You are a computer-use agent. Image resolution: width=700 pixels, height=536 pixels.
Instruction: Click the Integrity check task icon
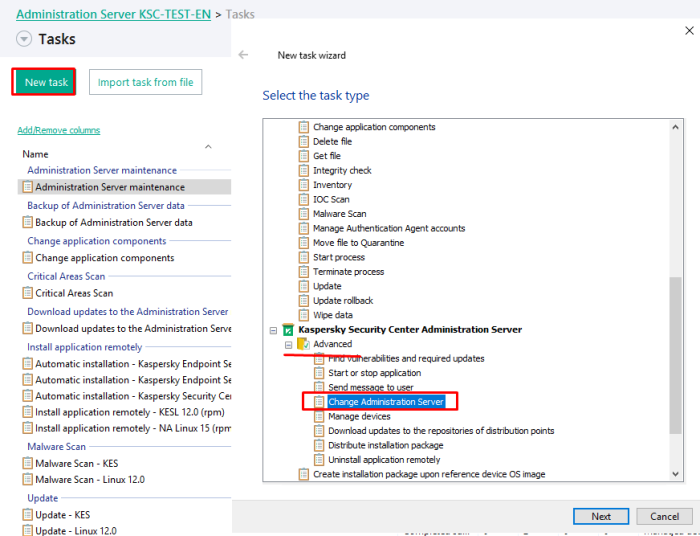304,170
